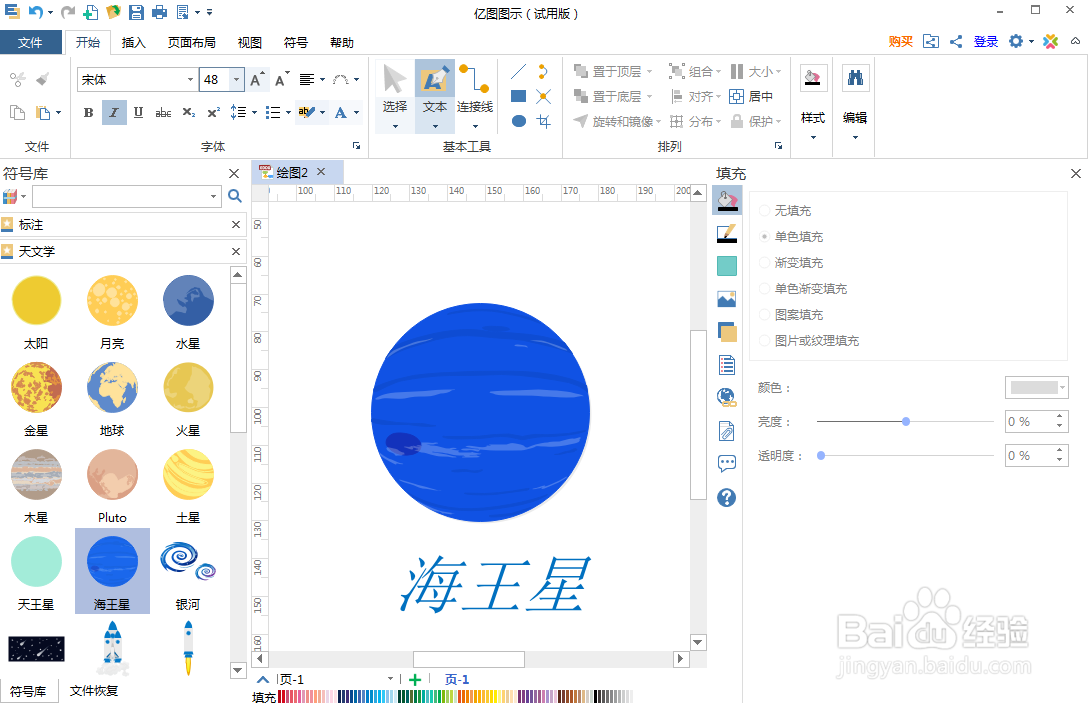Click the symbol library search magnifier
The width and height of the screenshot is (1091, 703).
[x=235, y=196]
